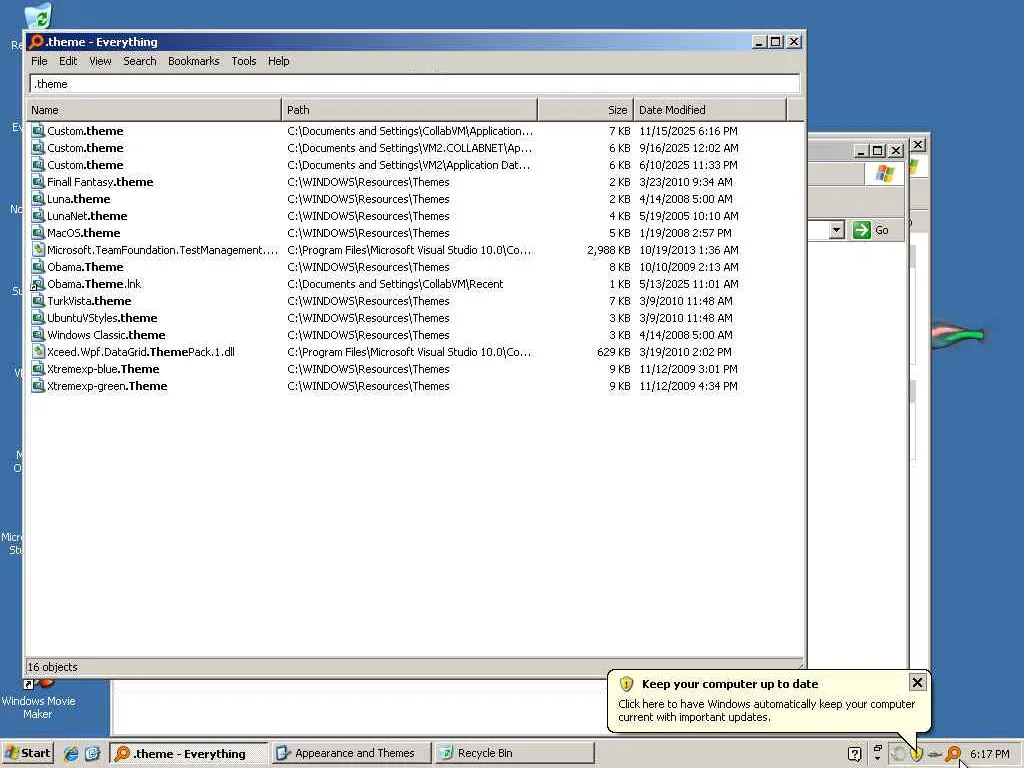Click the .theme - Everything taskbar button
The width and height of the screenshot is (1024, 768).
[188, 753]
